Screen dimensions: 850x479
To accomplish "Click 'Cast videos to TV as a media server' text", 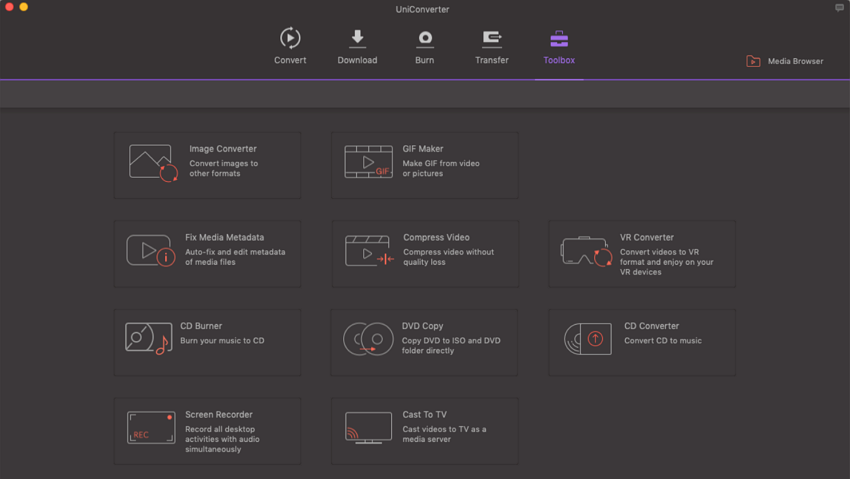I will pos(444,434).
